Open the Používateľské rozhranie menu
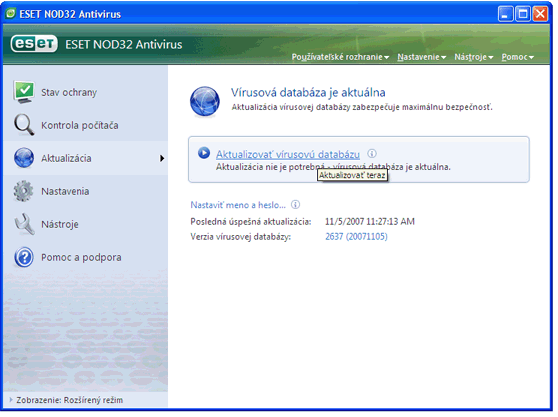Screen dimensions: 558x417 340,57
